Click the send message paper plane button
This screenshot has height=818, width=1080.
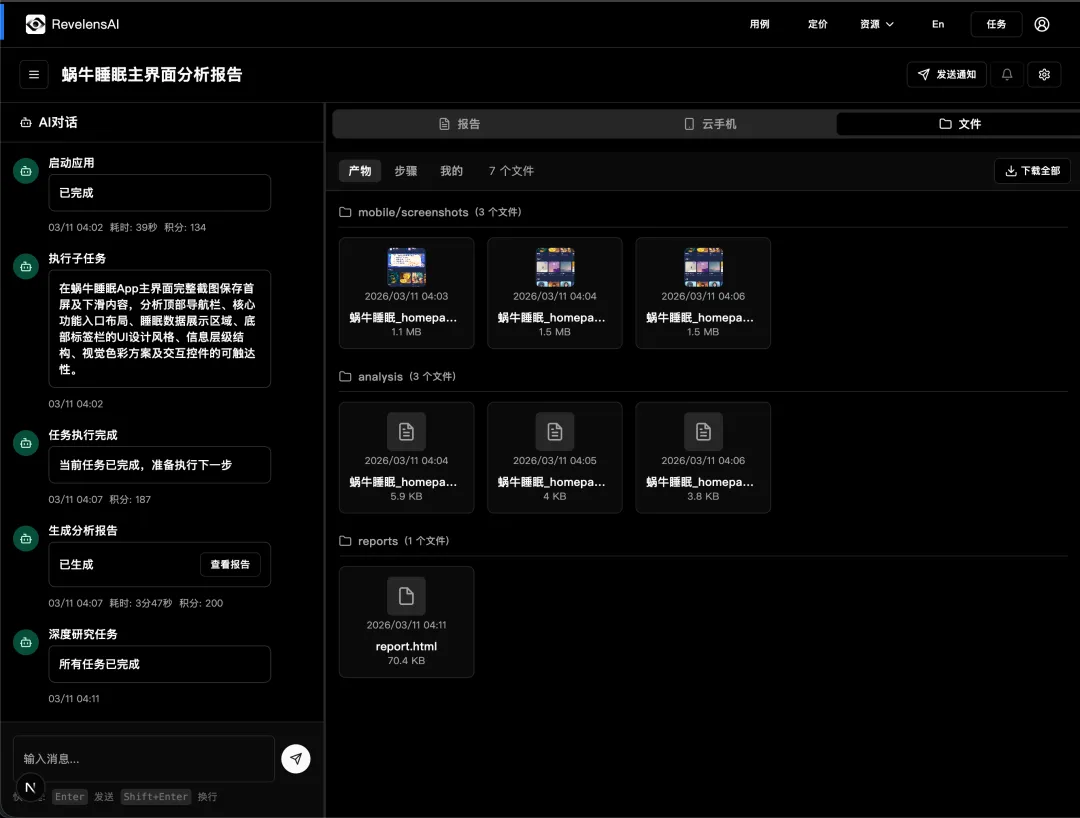click(295, 759)
